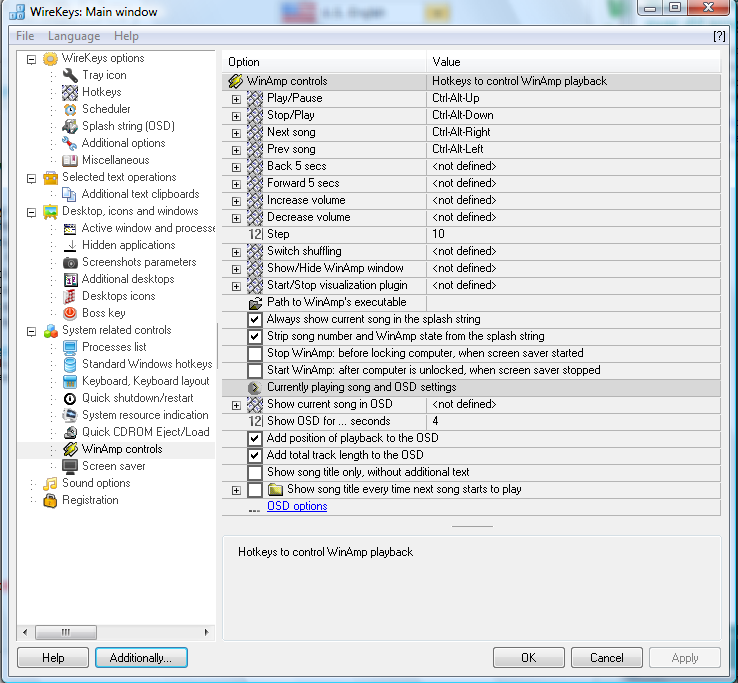Viewport: 738px width, 683px height.
Task: Check Show song title only option
Action: 255,472
